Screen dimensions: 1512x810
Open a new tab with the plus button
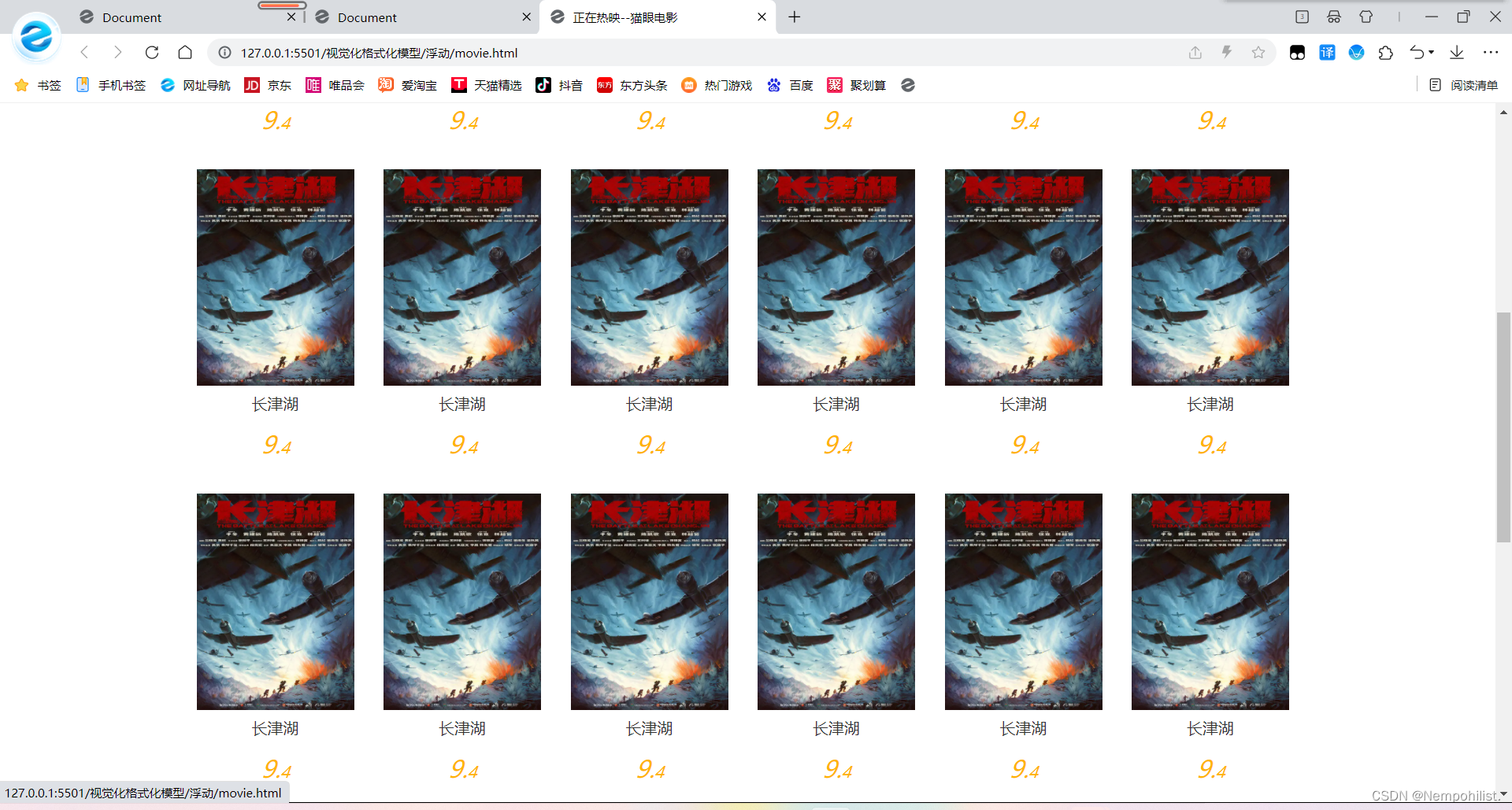(795, 17)
